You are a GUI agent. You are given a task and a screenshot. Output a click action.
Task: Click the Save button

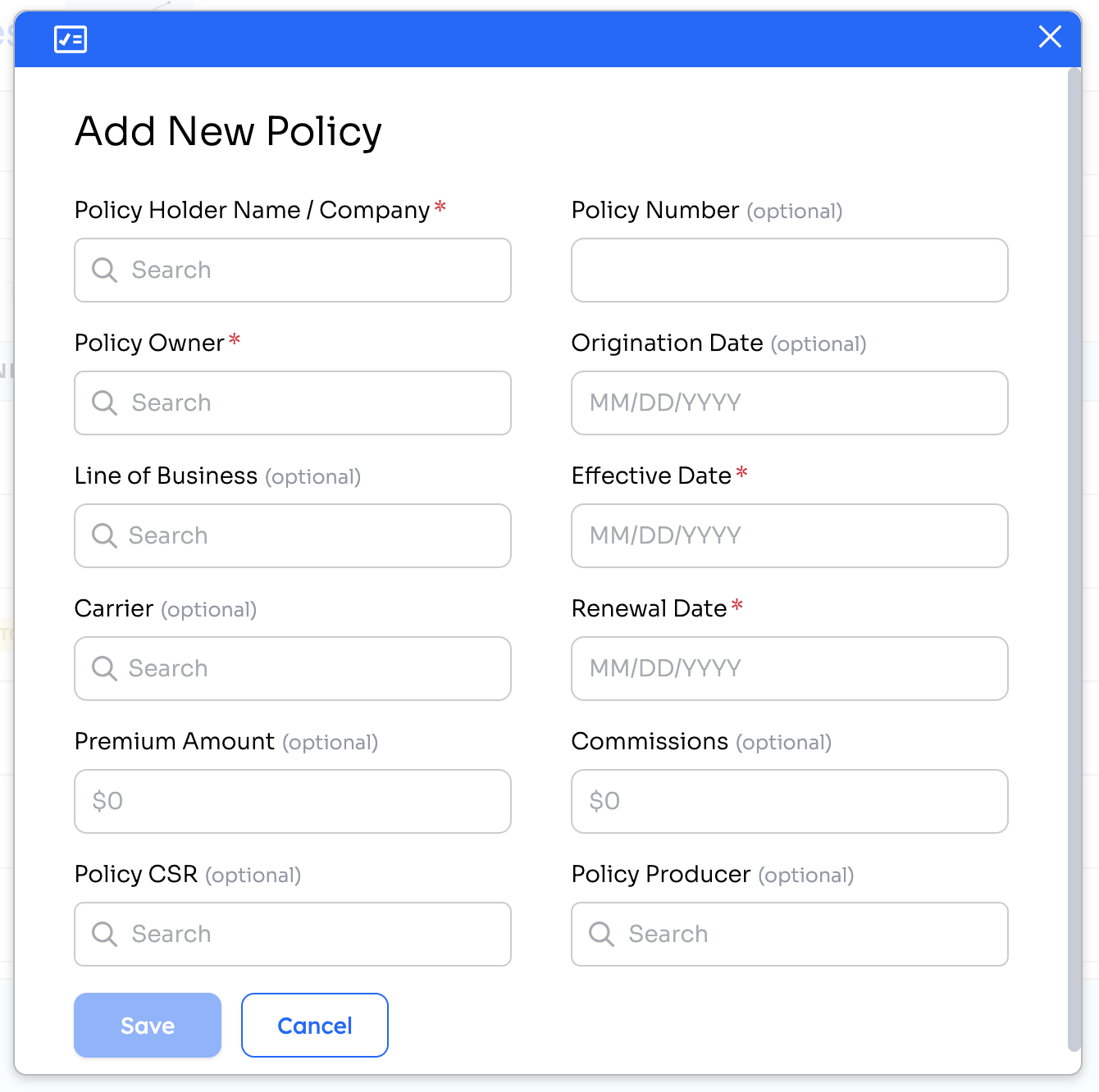pos(148,1026)
